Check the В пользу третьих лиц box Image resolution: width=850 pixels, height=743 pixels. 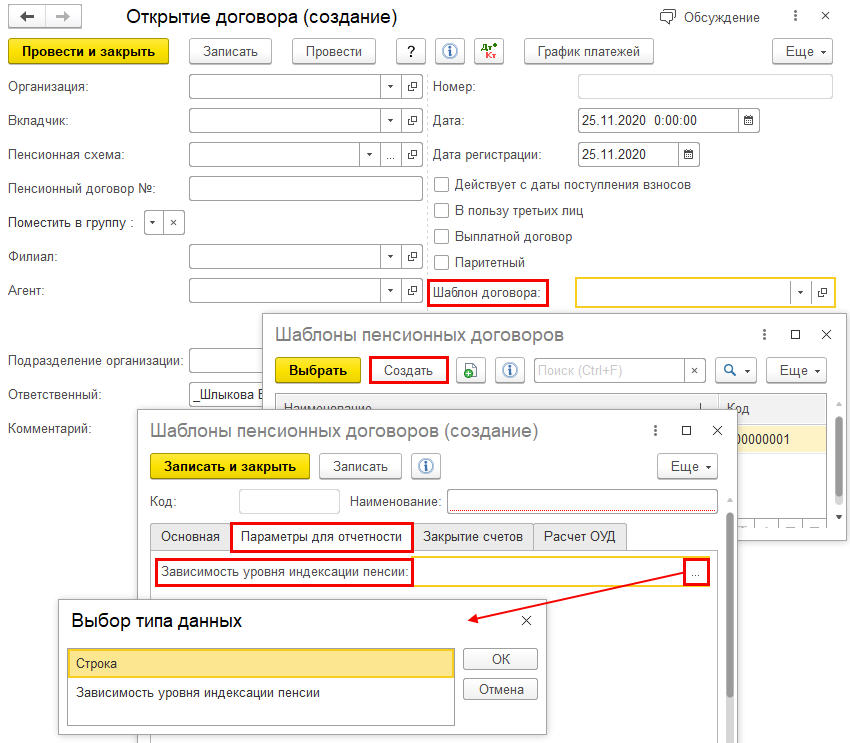[x=442, y=211]
